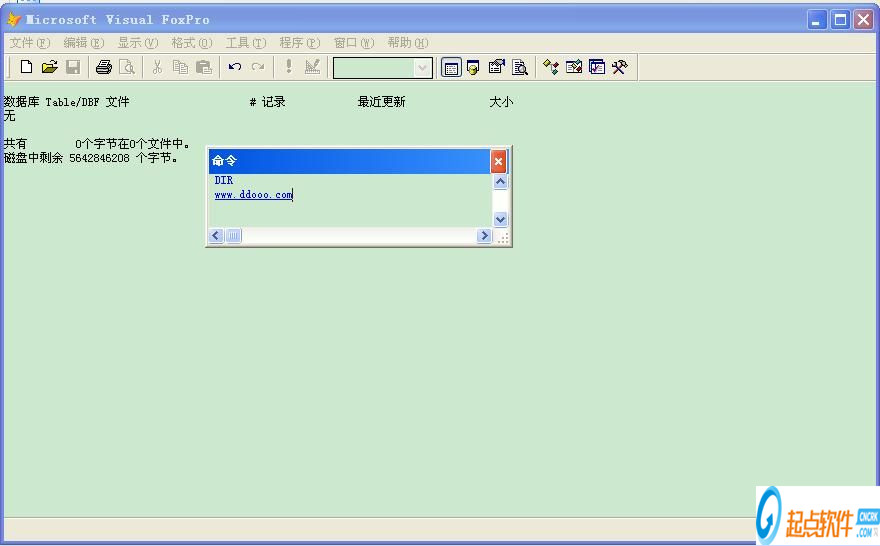Click the Paste clipboard icon
Screen dimensions: 880x546
coord(204,67)
